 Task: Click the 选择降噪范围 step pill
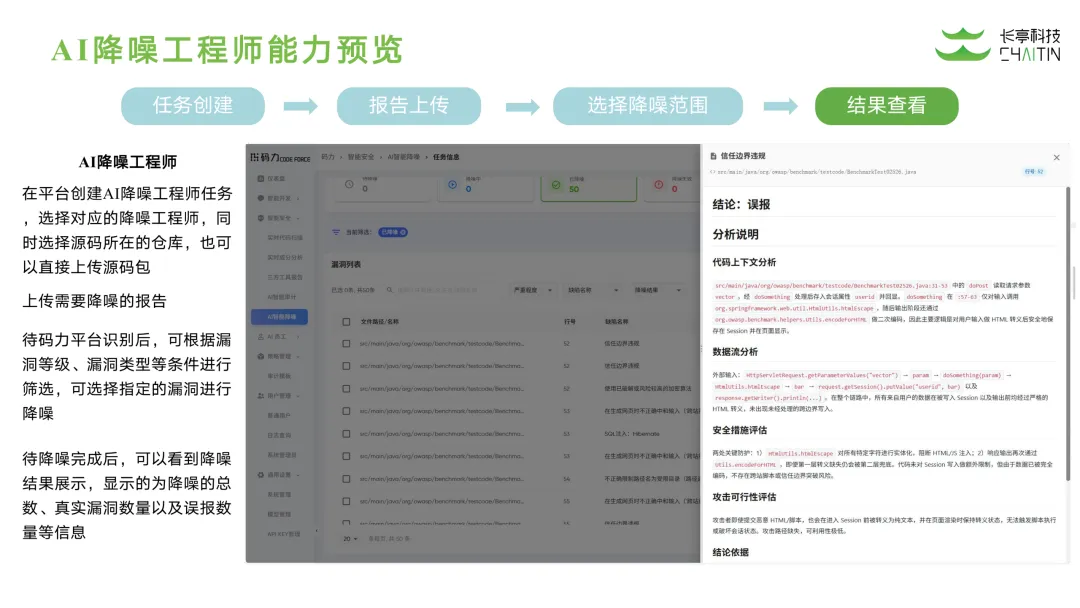(647, 106)
